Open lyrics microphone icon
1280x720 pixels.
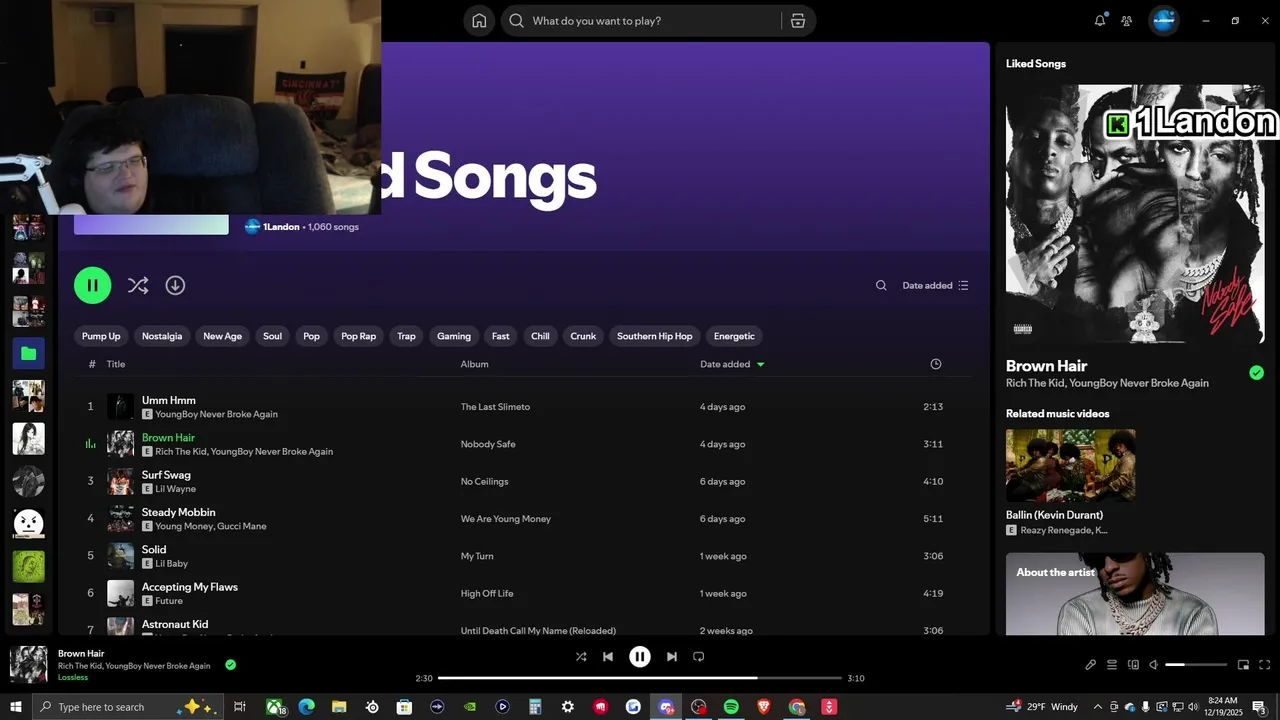coord(1091,665)
